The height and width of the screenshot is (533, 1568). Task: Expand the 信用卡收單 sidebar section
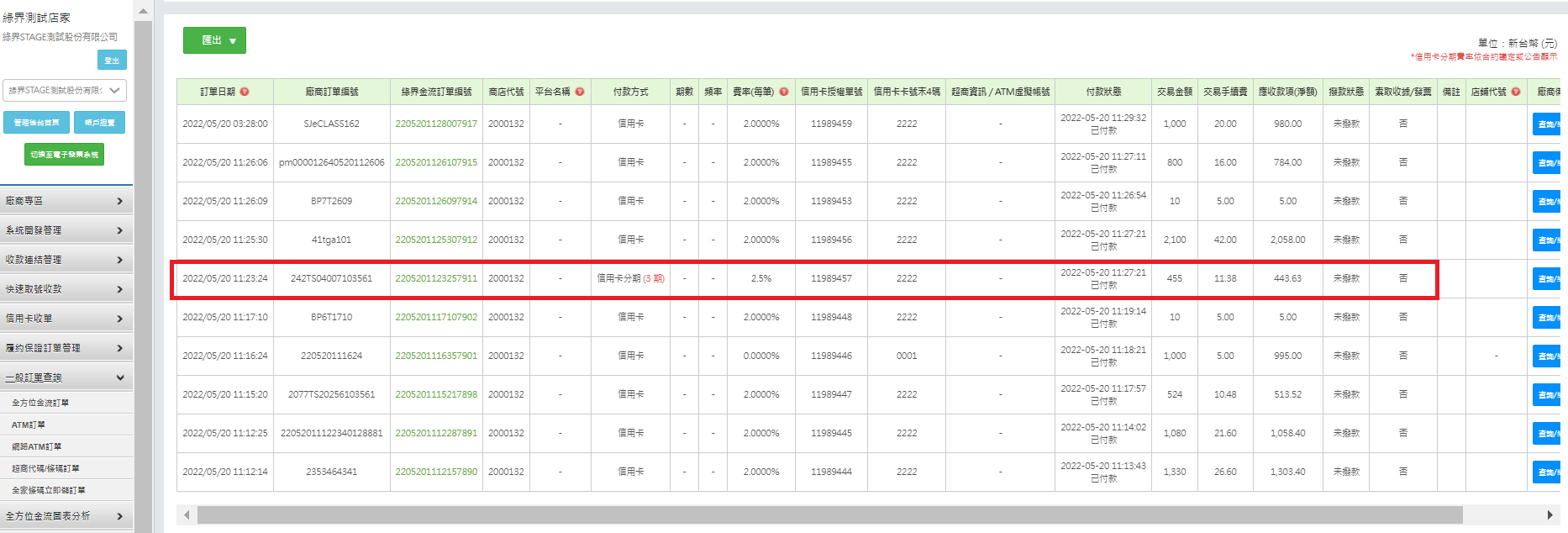66,319
